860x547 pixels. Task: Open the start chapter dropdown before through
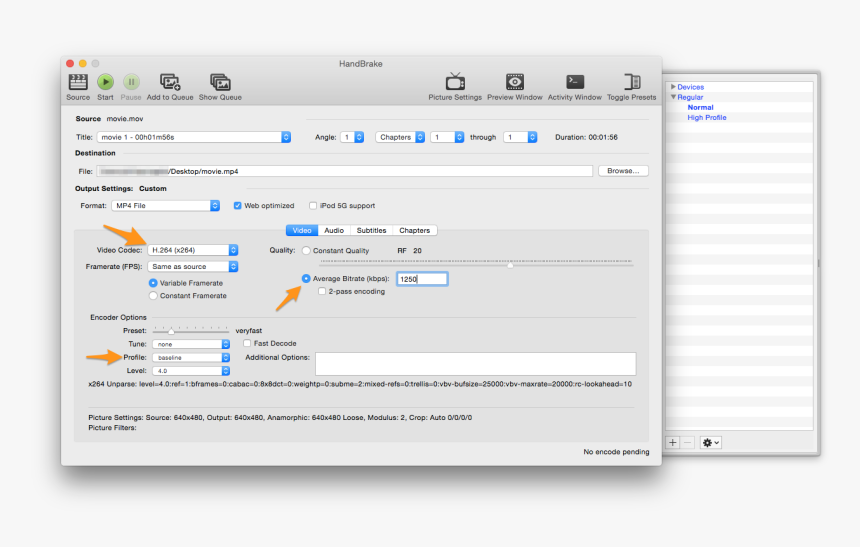coord(447,137)
